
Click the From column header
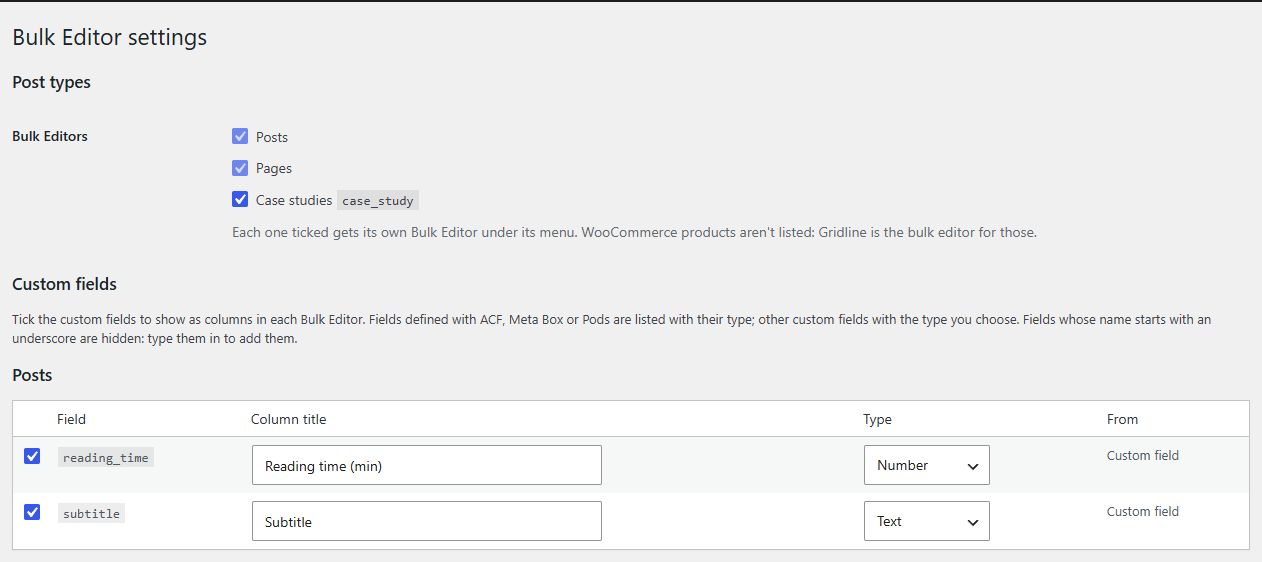(x=1122, y=419)
